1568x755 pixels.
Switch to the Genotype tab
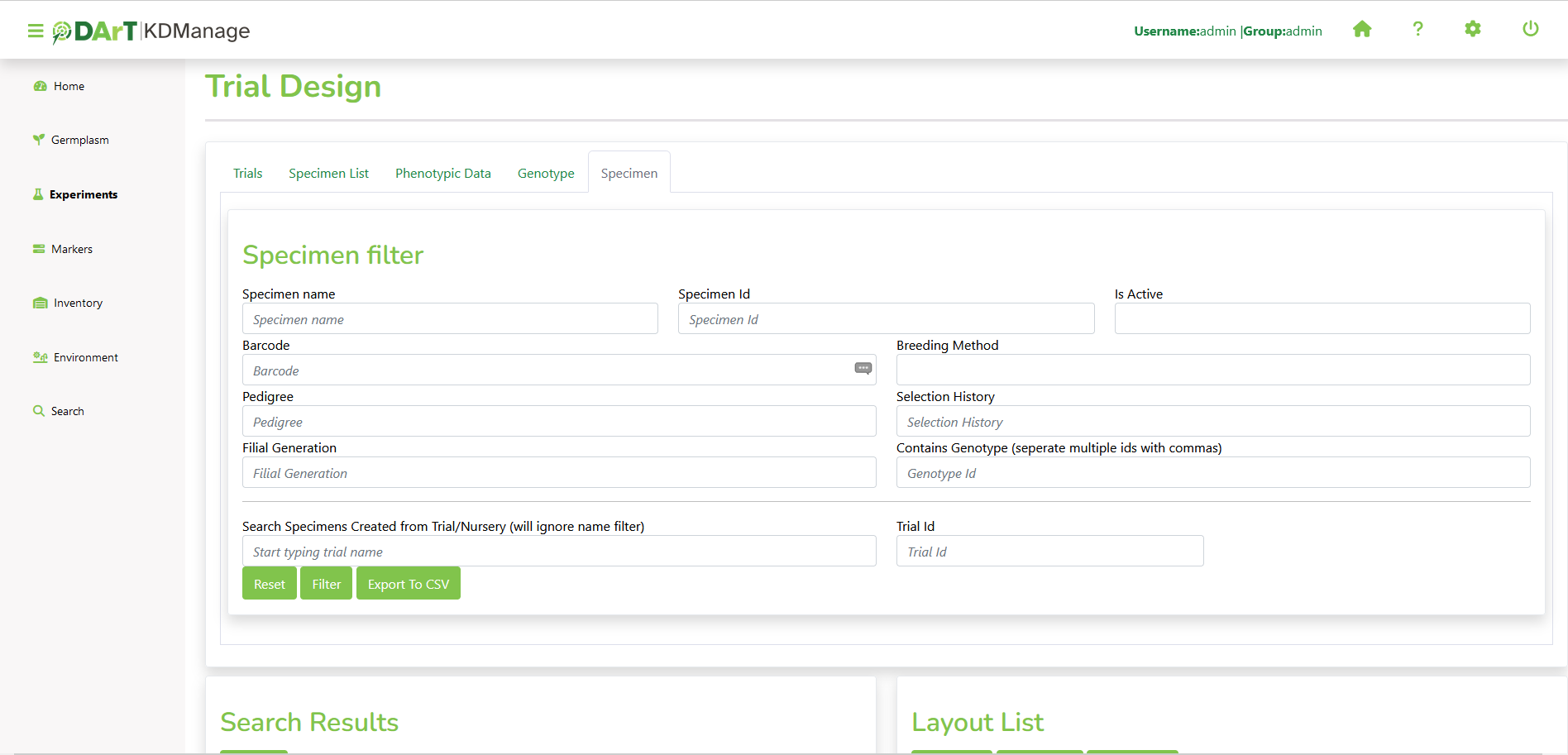tap(546, 174)
